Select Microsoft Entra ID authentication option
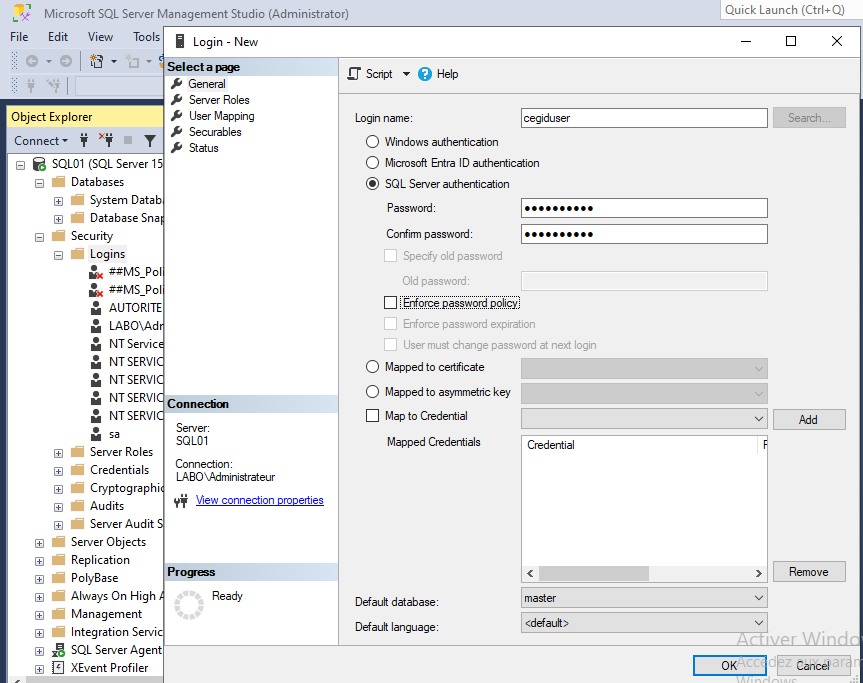The width and height of the screenshot is (863, 683). 373,163
